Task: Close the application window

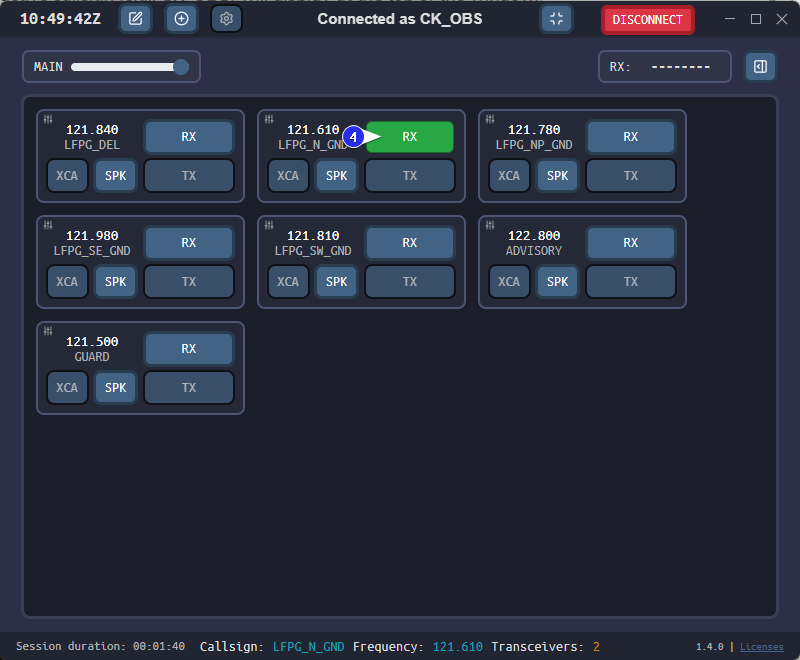Action: coord(782,19)
